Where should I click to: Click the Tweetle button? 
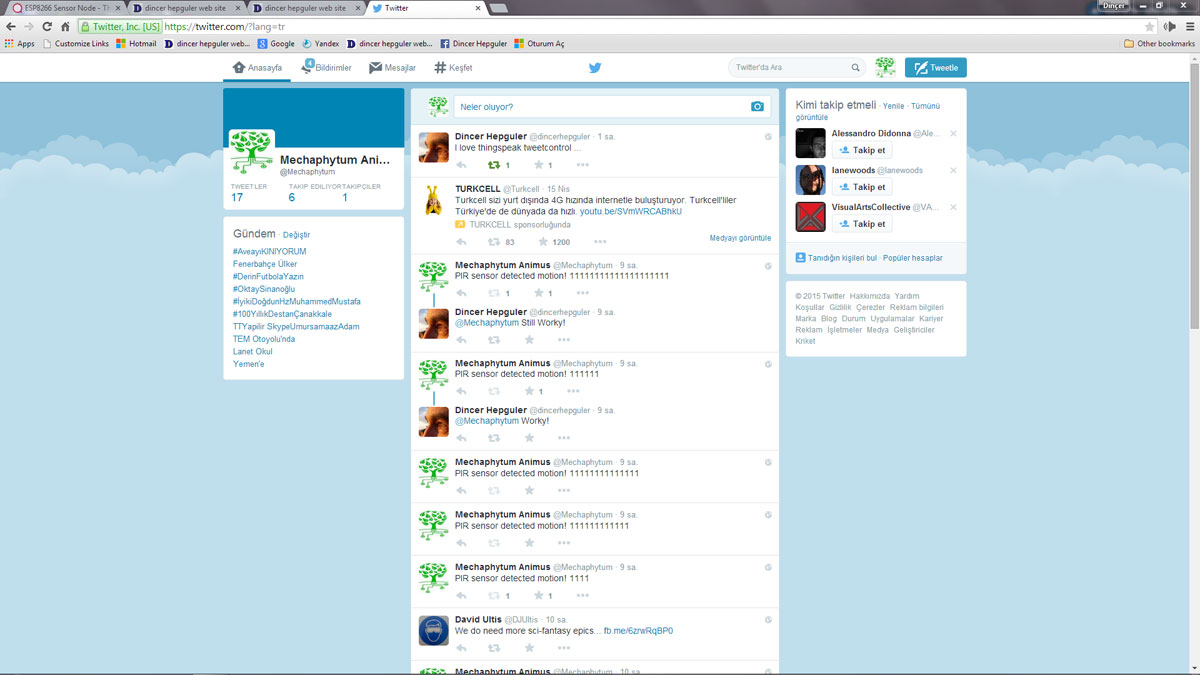tap(934, 66)
